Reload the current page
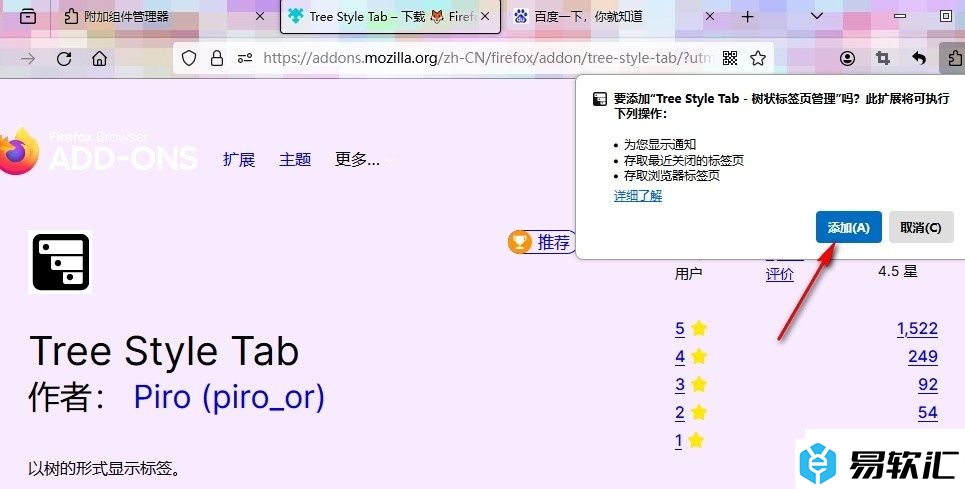 click(x=64, y=58)
